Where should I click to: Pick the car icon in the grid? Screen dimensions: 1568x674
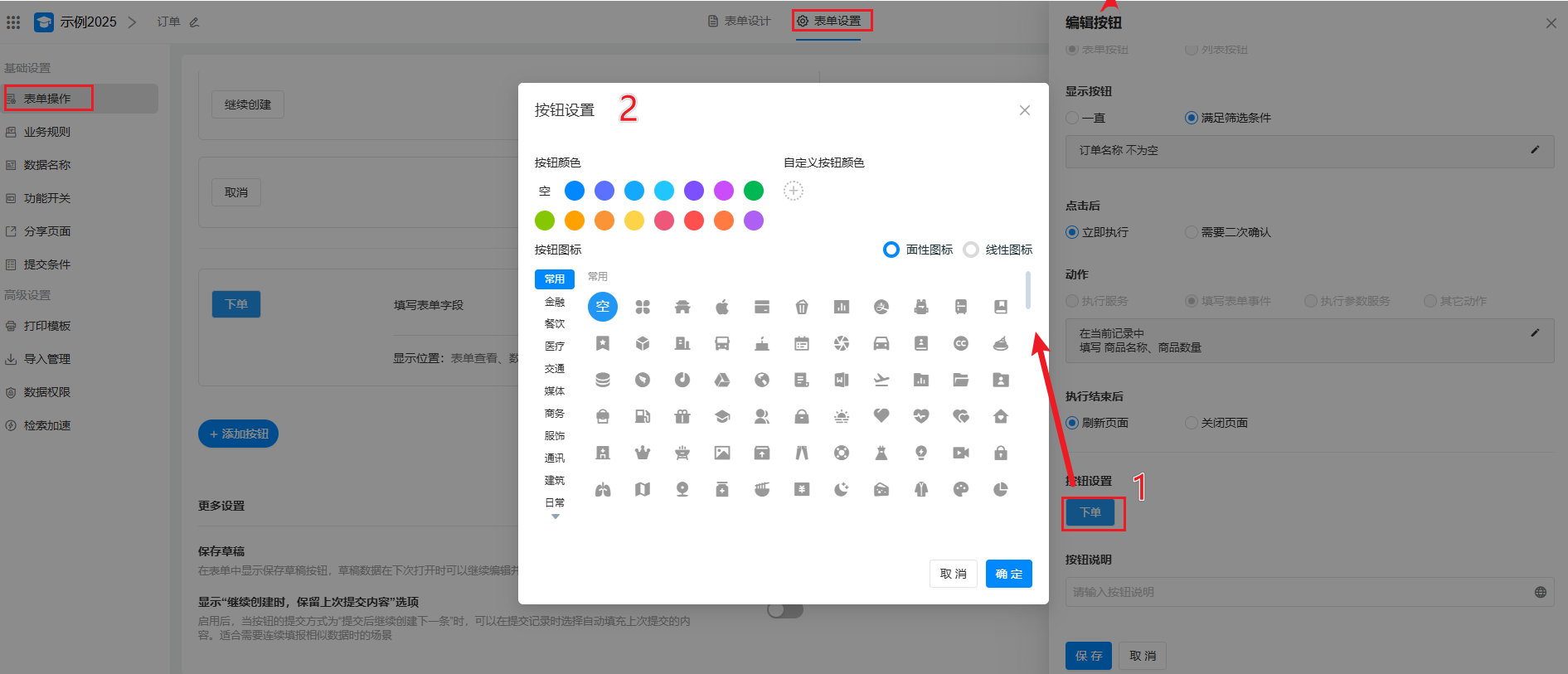881,344
